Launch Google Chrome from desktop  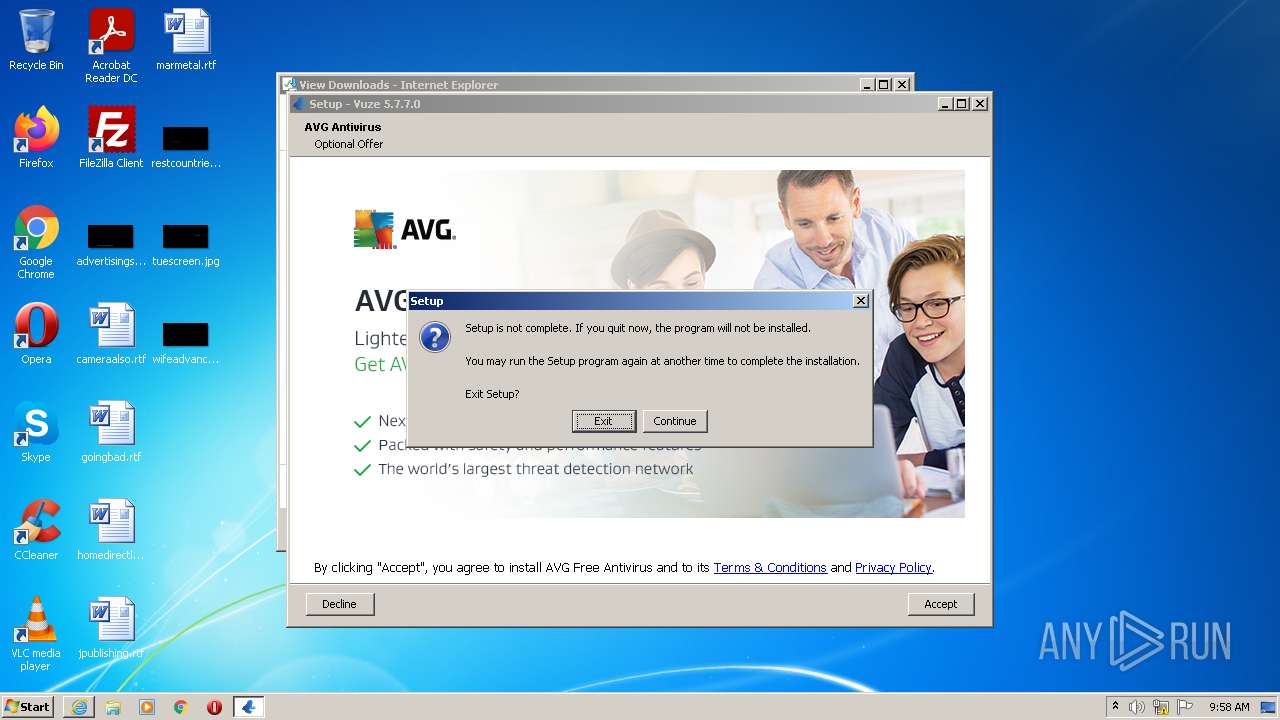[x=36, y=242]
